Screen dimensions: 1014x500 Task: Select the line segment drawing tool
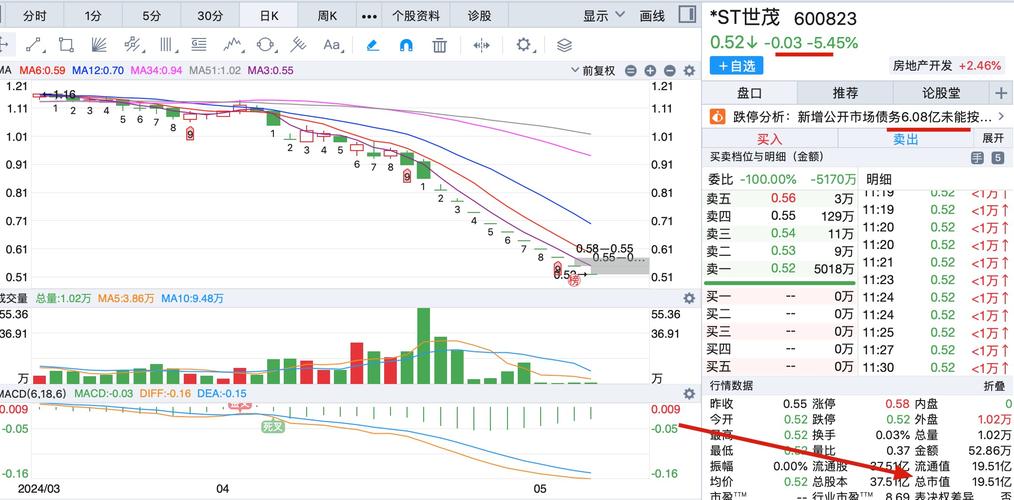pos(34,45)
